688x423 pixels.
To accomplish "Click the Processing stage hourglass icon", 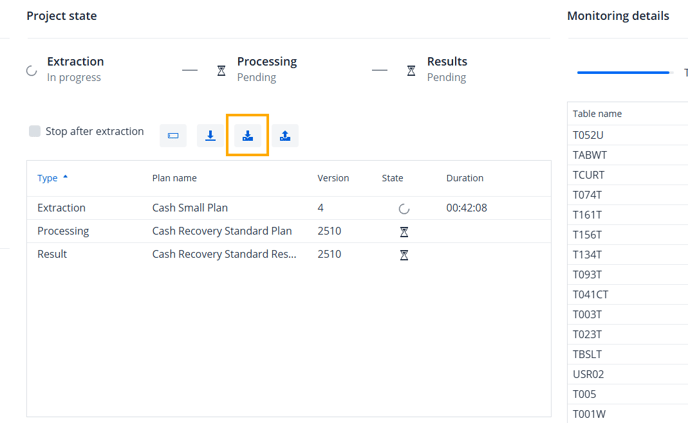I will click(221, 70).
